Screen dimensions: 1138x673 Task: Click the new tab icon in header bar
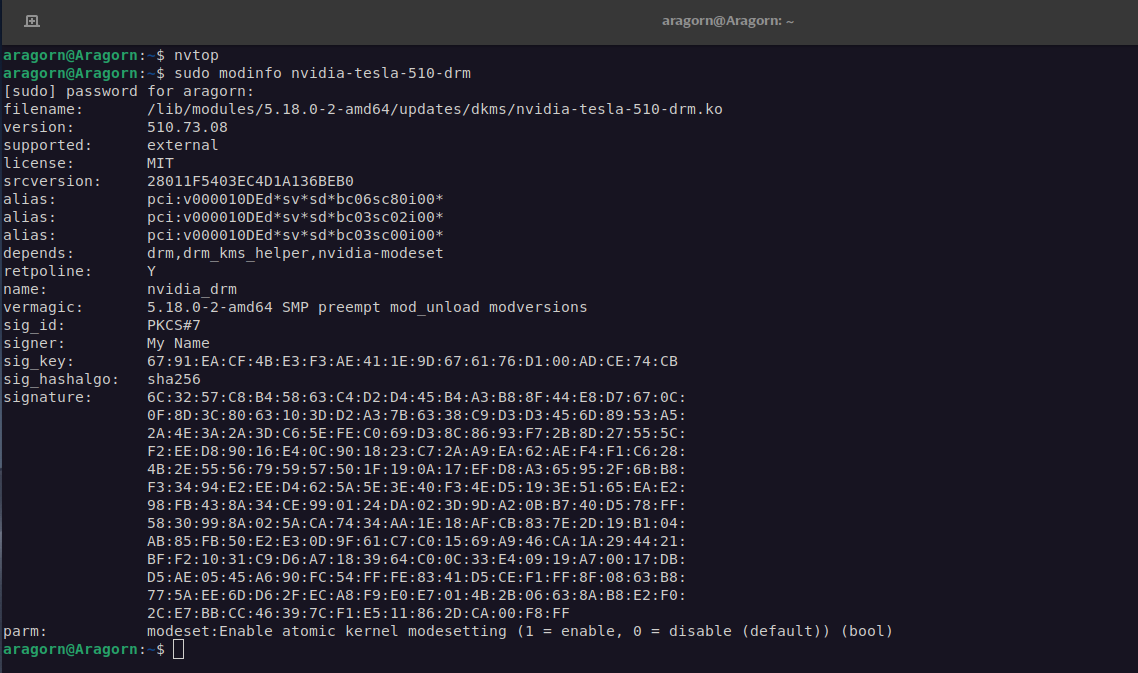[32, 21]
